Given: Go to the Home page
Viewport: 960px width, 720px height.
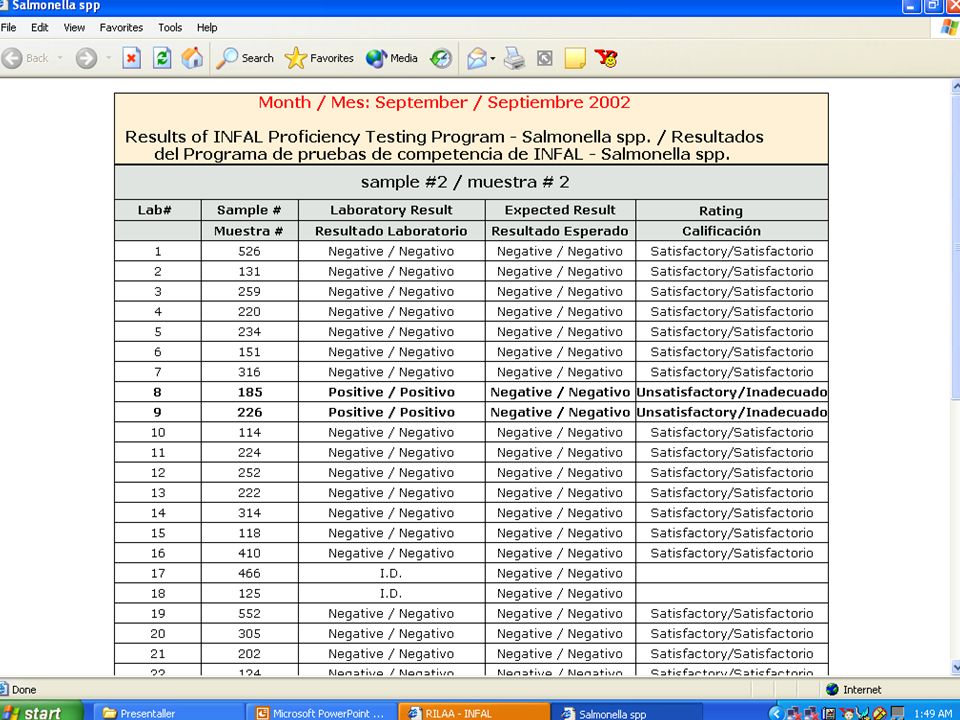Looking at the screenshot, I should point(192,58).
